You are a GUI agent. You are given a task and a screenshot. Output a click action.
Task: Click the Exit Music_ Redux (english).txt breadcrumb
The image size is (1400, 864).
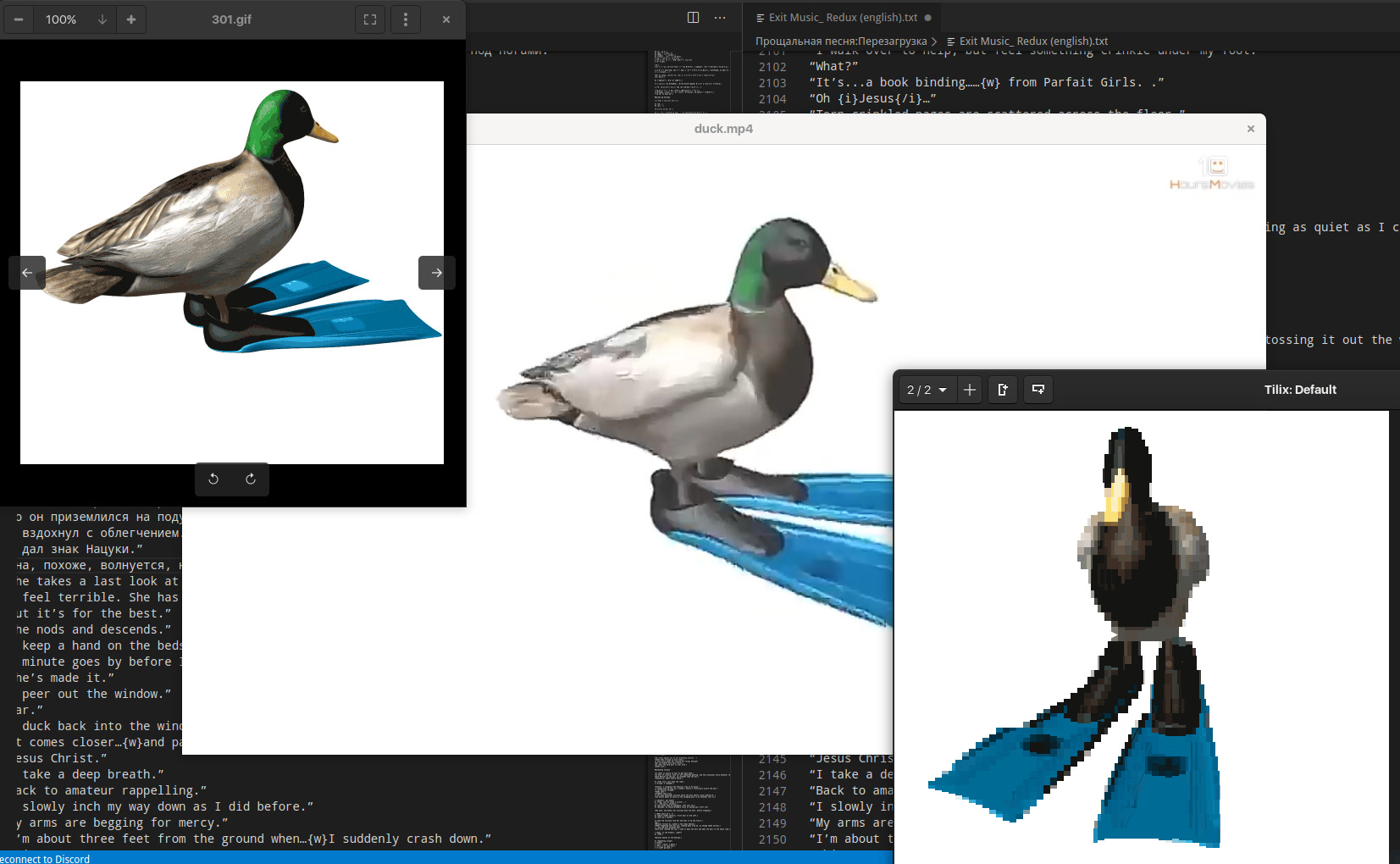coord(1032,42)
